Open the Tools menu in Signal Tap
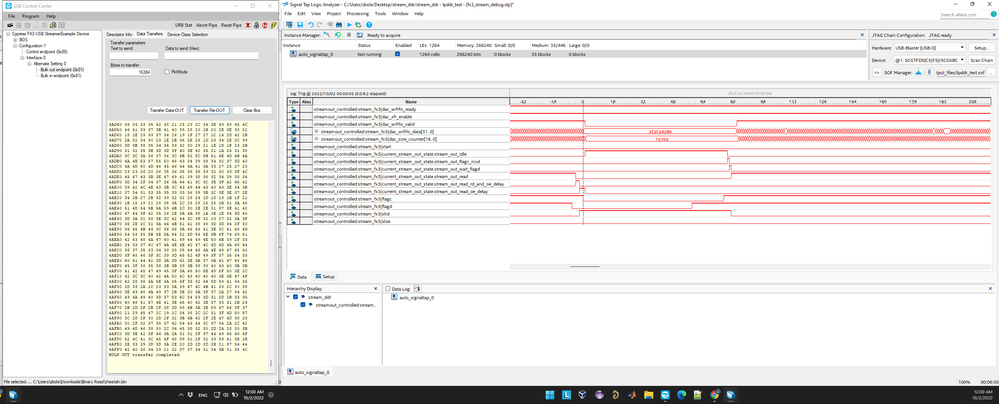The width and height of the screenshot is (999, 404). 380,13
